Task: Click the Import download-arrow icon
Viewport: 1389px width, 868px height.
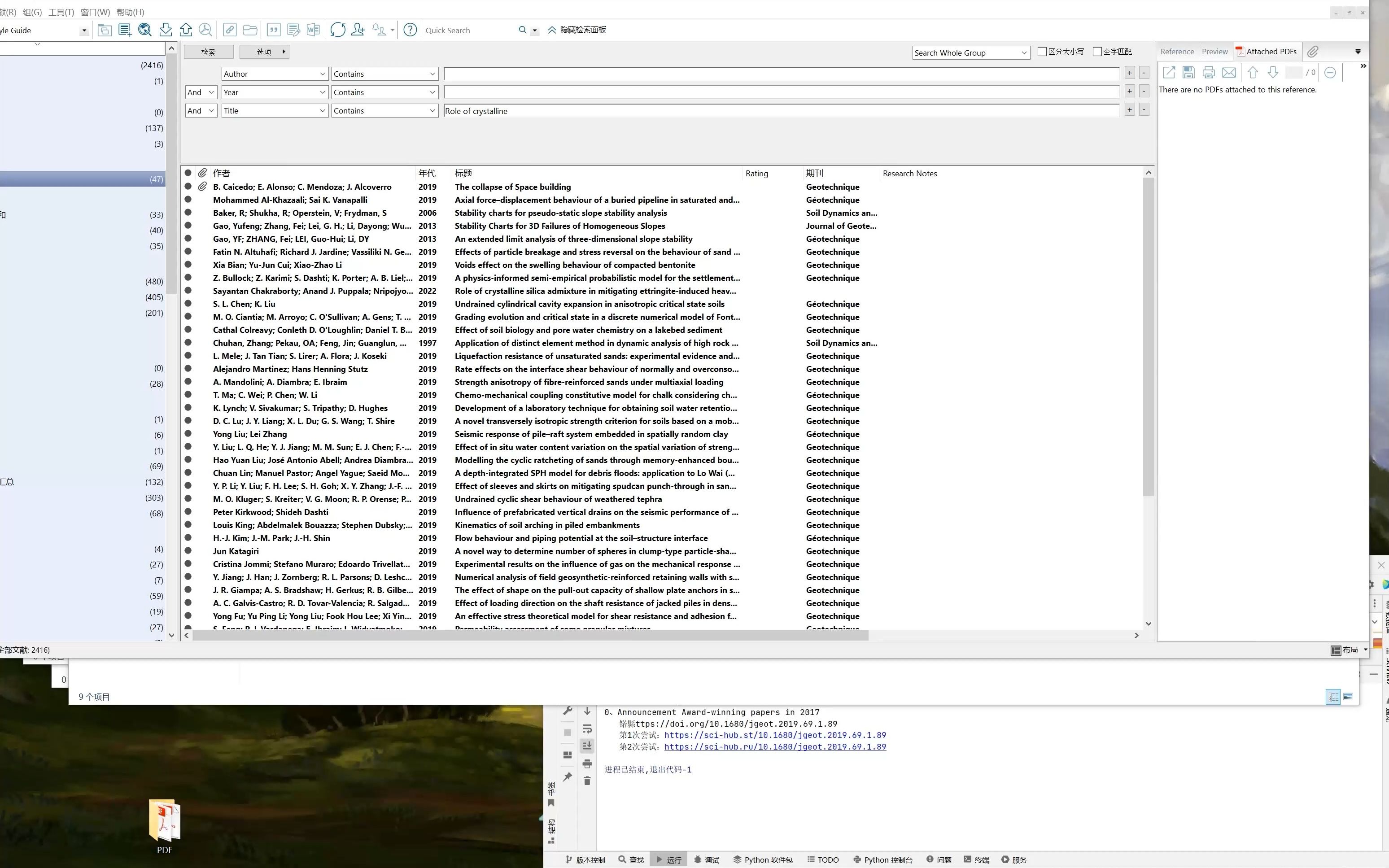Action: 165,30
